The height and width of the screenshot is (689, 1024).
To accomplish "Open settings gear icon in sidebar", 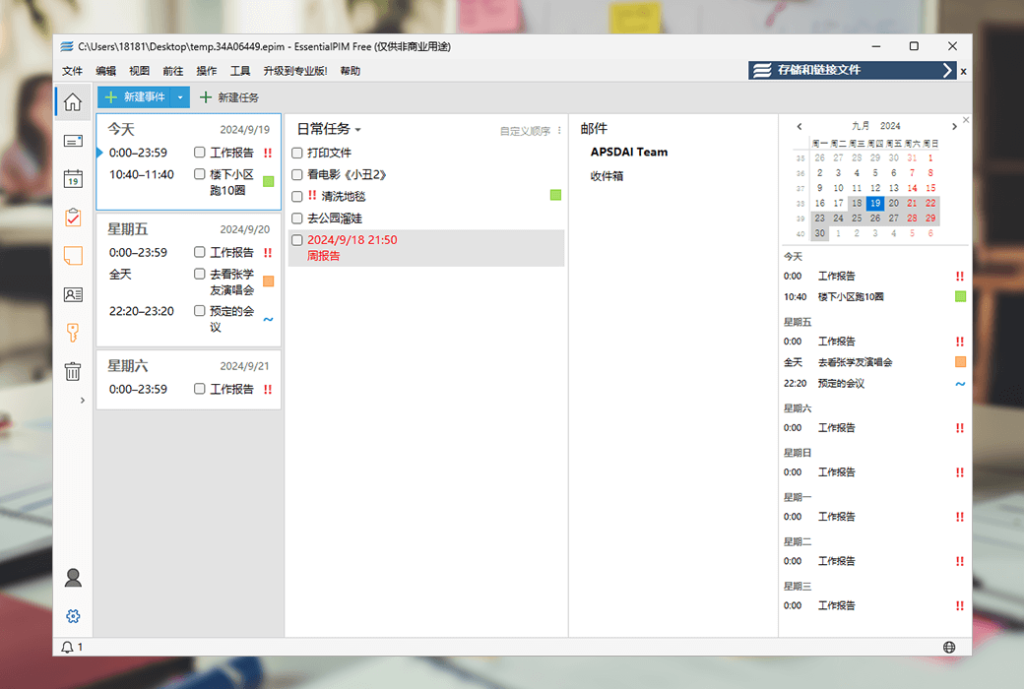I will click(72, 616).
